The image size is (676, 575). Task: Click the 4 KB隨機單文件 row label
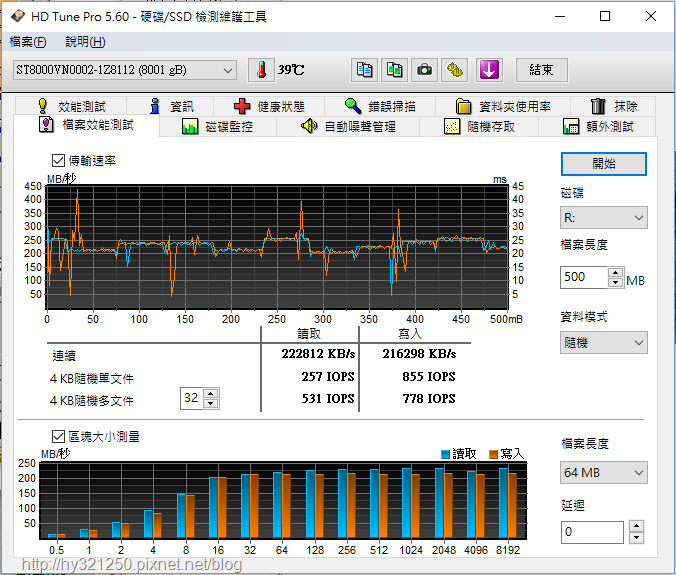tap(92, 379)
